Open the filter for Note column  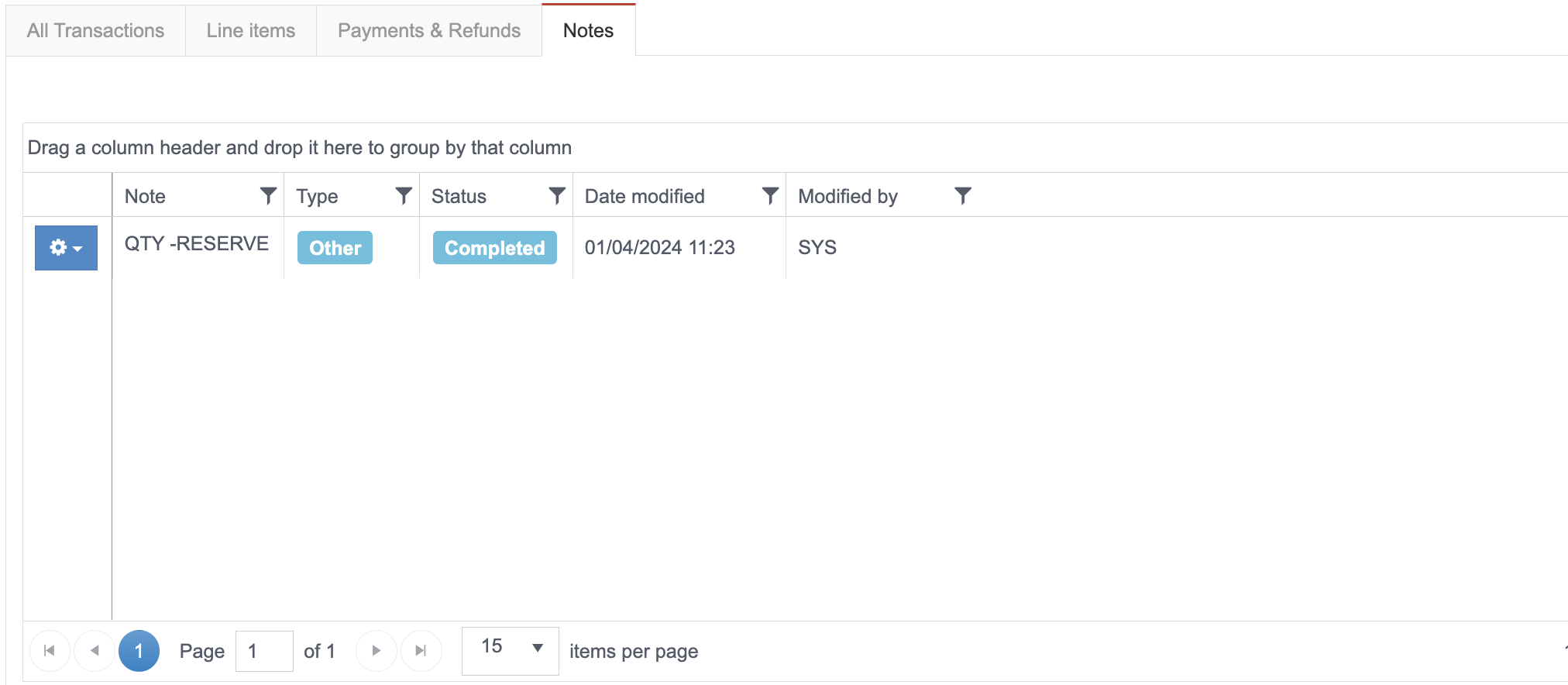[x=268, y=196]
